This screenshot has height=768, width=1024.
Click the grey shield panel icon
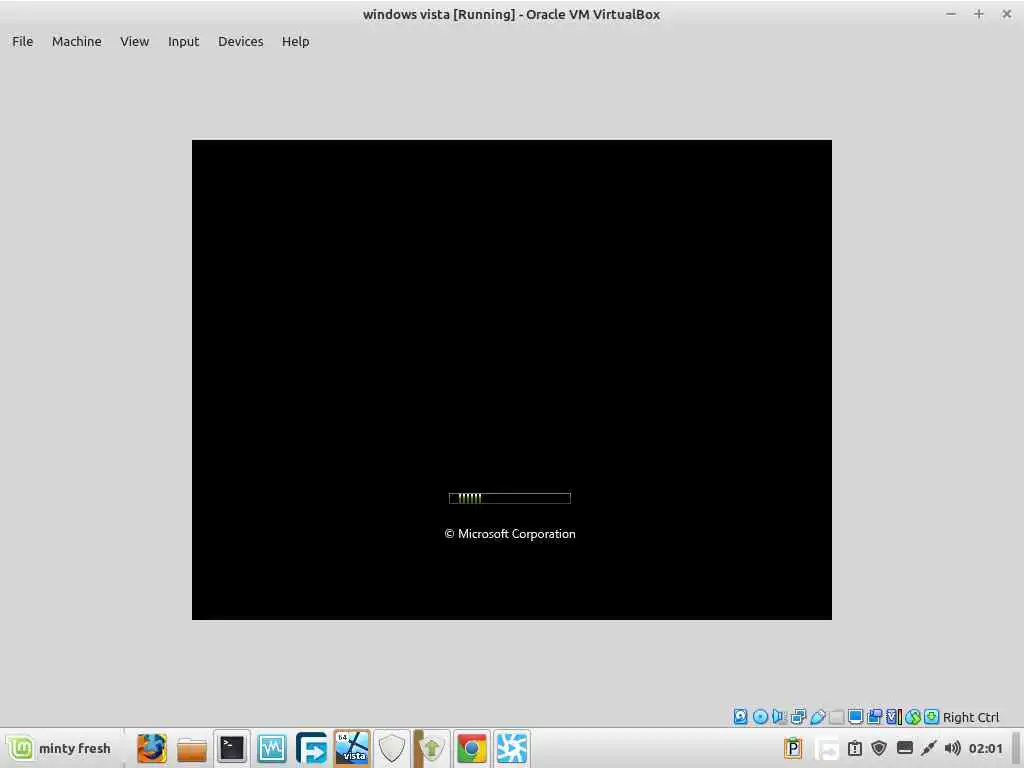[392, 748]
